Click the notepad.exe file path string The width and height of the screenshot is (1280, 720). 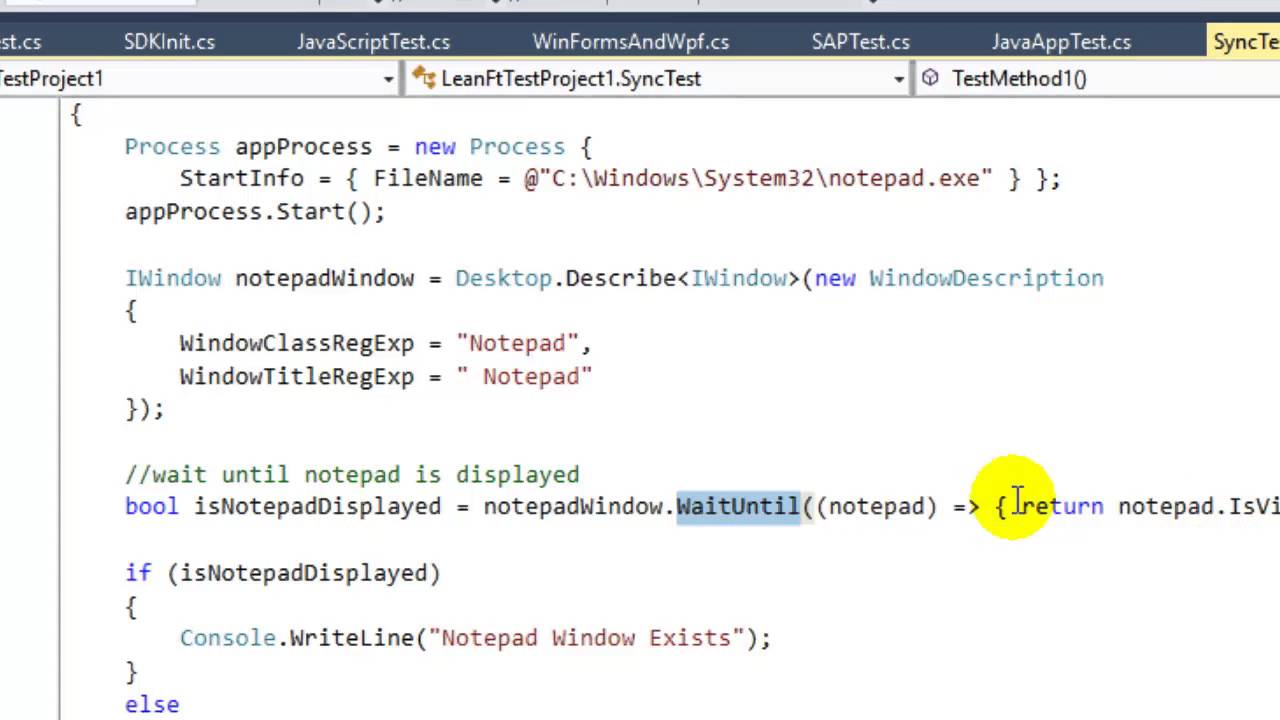coord(758,178)
